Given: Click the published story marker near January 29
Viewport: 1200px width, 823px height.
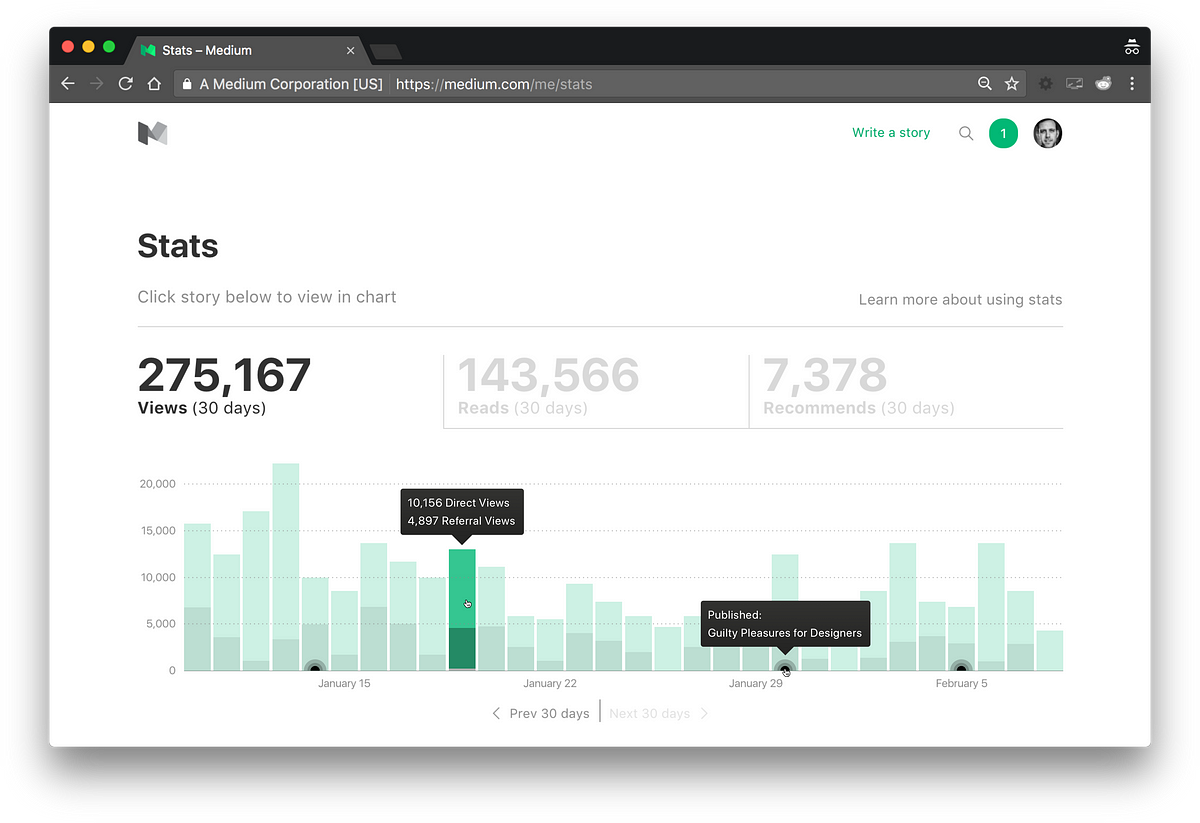Looking at the screenshot, I should point(785,668).
